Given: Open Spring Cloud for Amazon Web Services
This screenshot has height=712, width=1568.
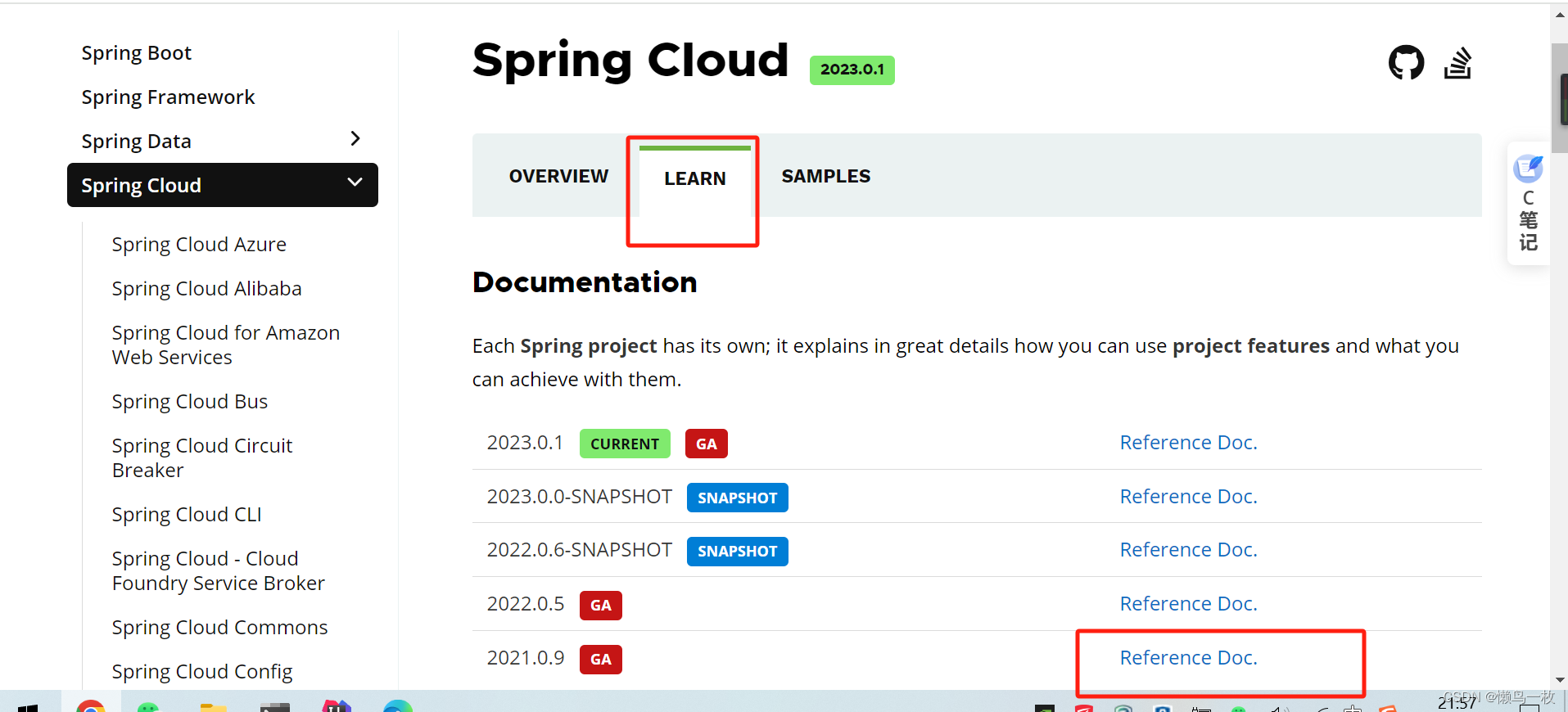Looking at the screenshot, I should tap(226, 345).
